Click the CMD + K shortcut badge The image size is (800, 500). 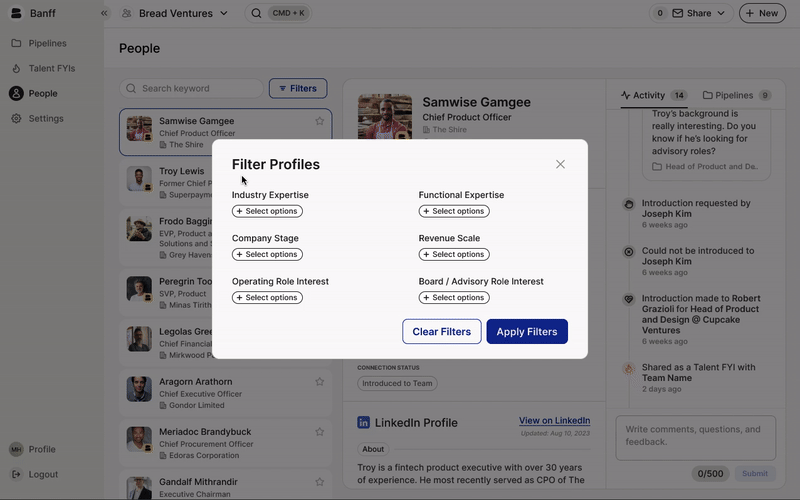tap(288, 13)
